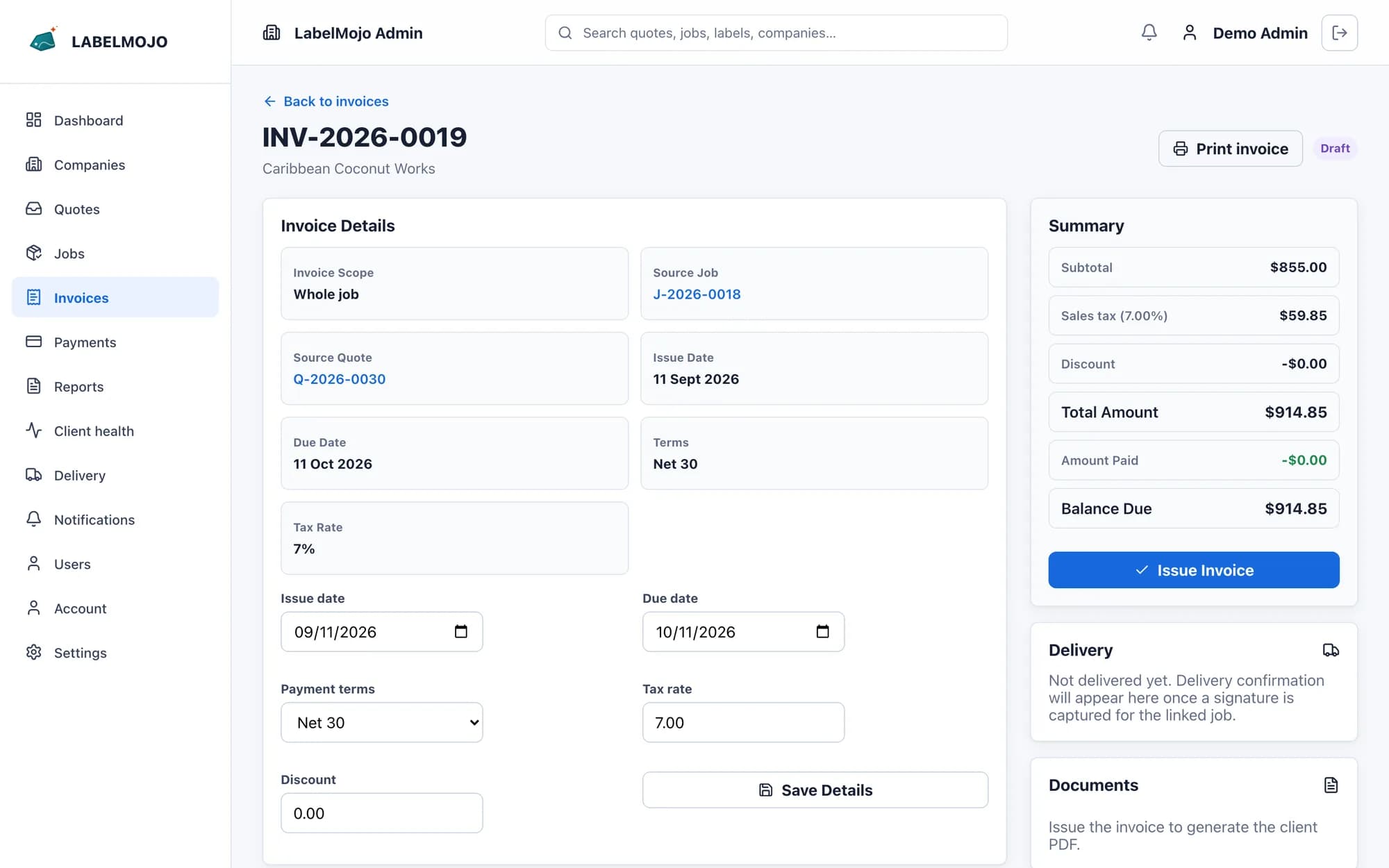Open calendar picker for Due date

(823, 631)
